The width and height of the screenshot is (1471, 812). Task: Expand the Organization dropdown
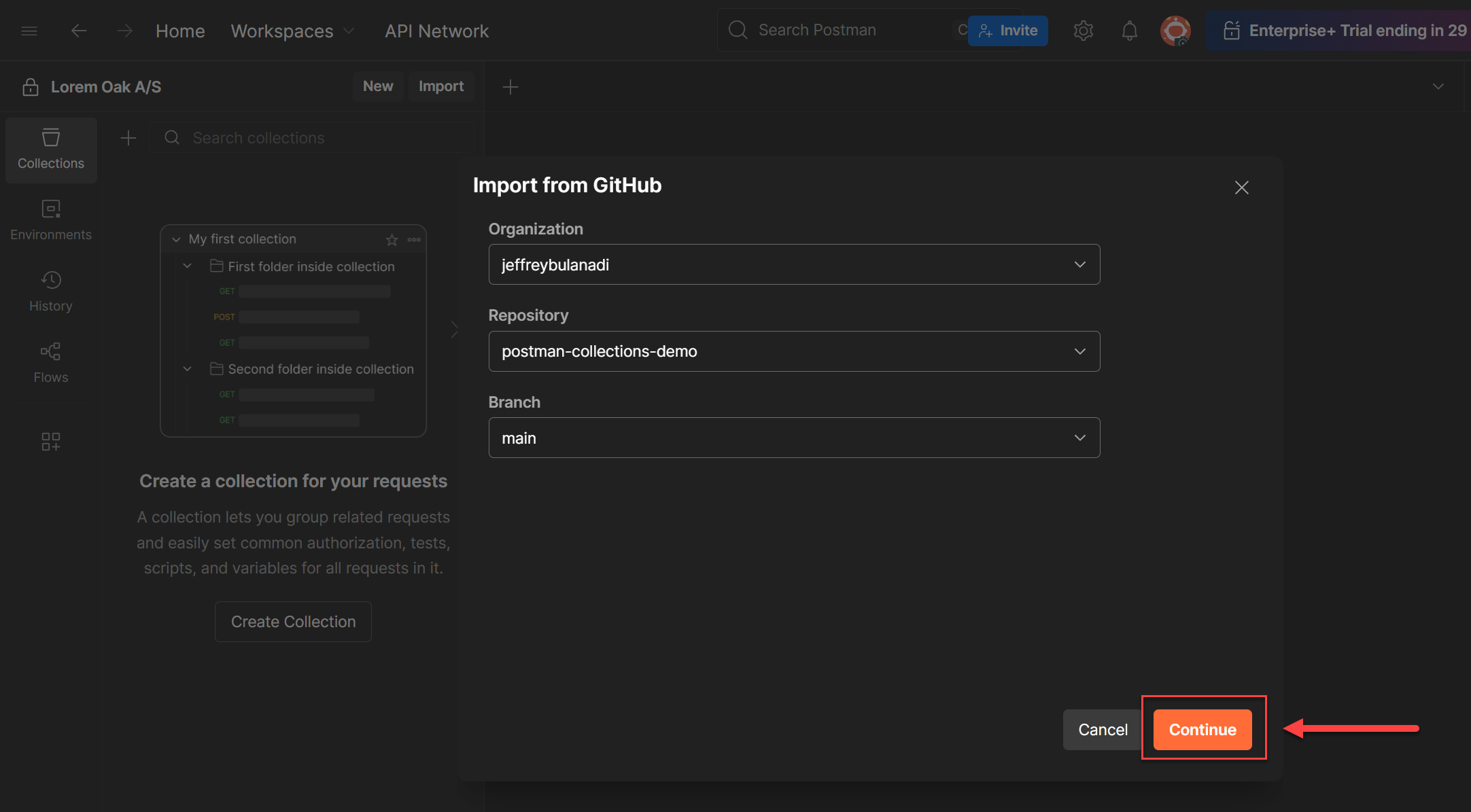tap(793, 264)
